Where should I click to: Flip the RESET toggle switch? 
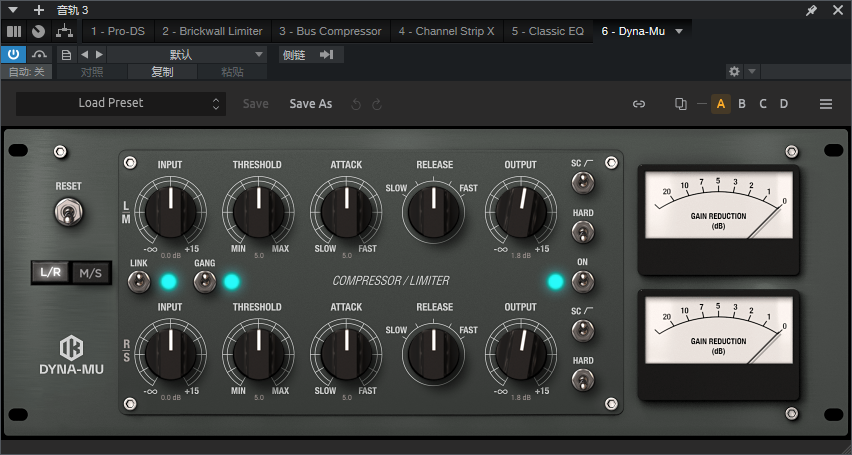click(x=68, y=212)
